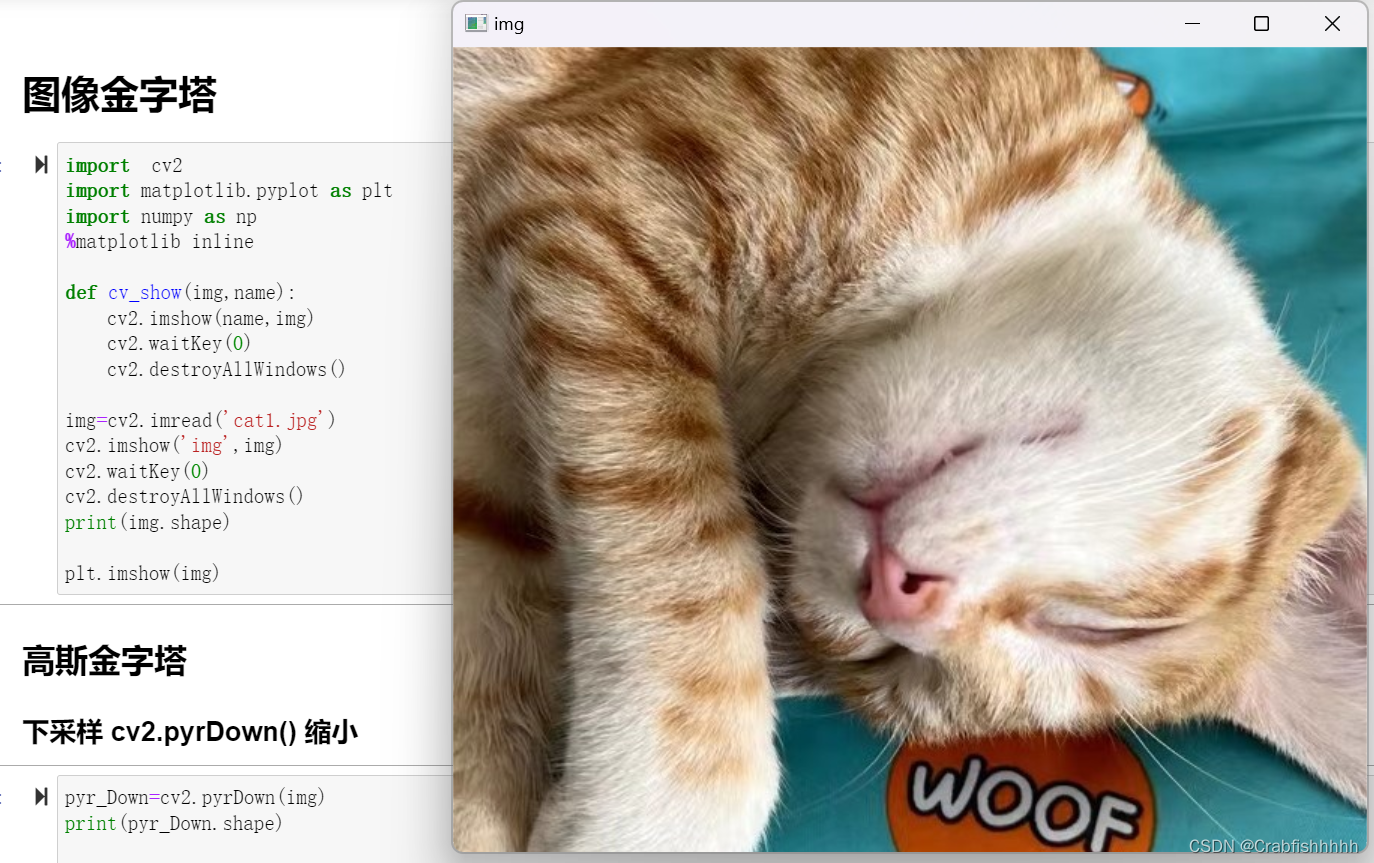1374x863 pixels.
Task: Click the indented 'cv2.waitKey(0)' line inside cv_show
Action: point(179,344)
